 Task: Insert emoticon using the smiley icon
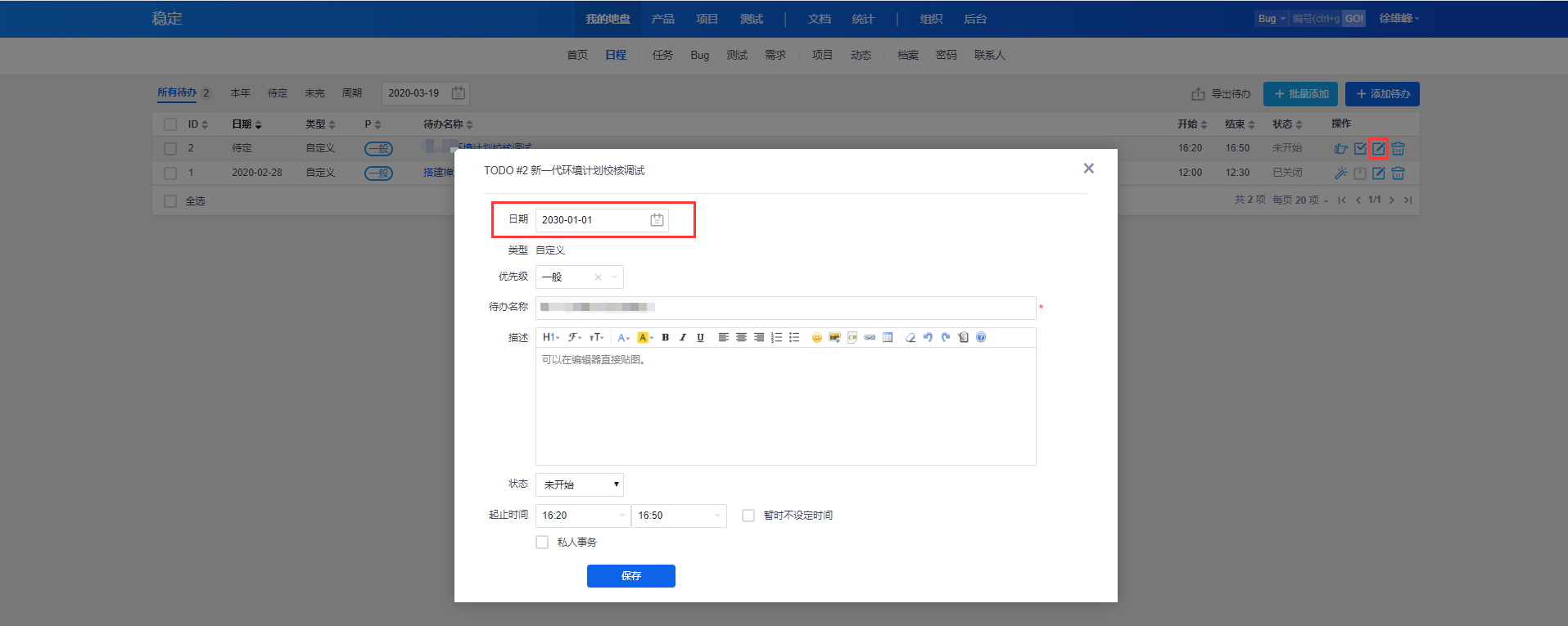pyautogui.click(x=816, y=337)
